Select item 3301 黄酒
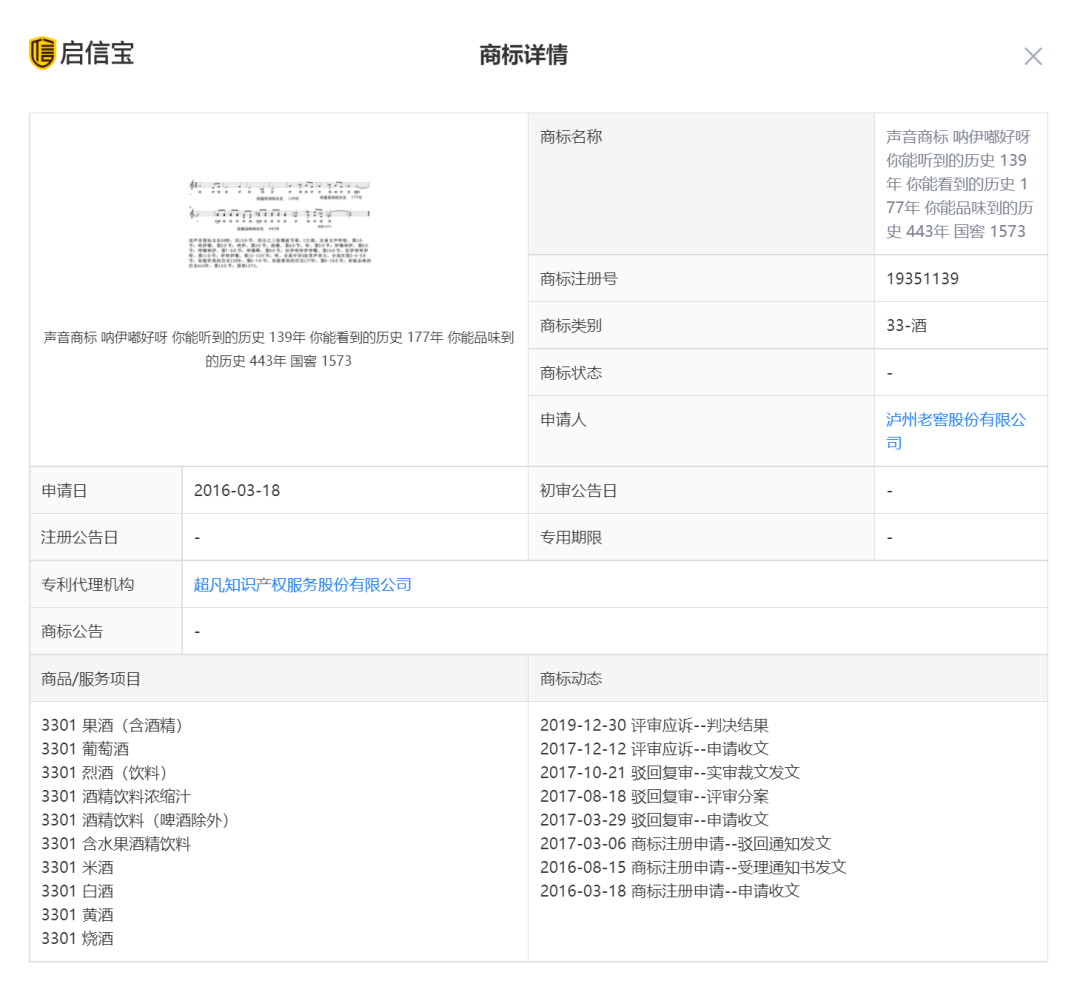Image resolution: width=1080 pixels, height=998 pixels. [x=77, y=915]
